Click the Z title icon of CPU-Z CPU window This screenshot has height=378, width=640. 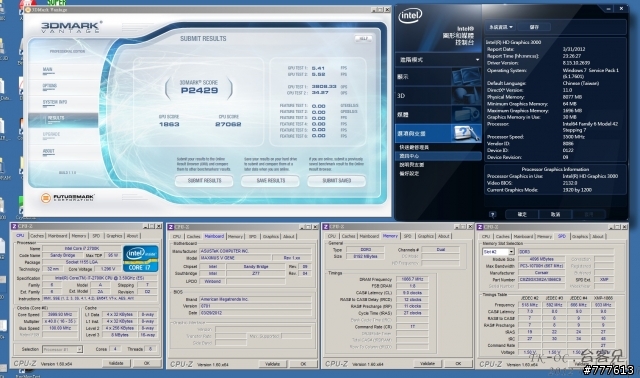tap(14, 226)
